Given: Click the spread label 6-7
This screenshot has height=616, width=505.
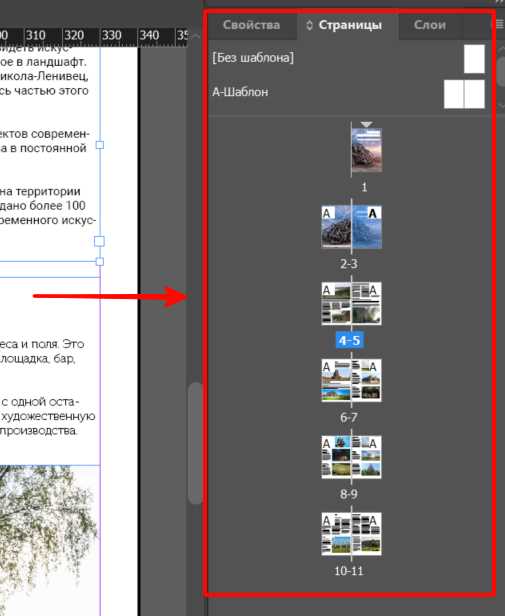Looking at the screenshot, I should 349,417.
